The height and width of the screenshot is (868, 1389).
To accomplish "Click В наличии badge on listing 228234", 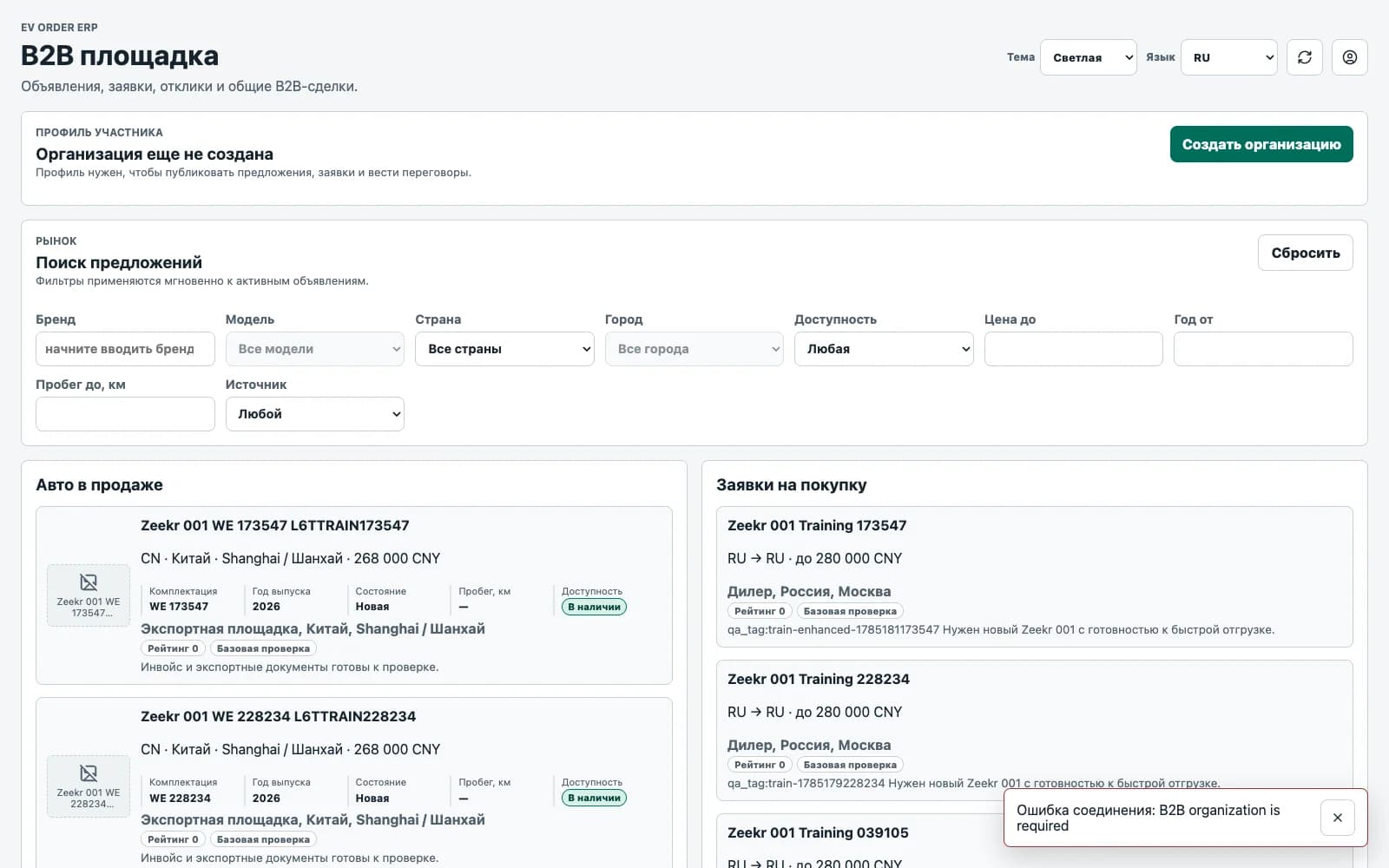I will (594, 798).
